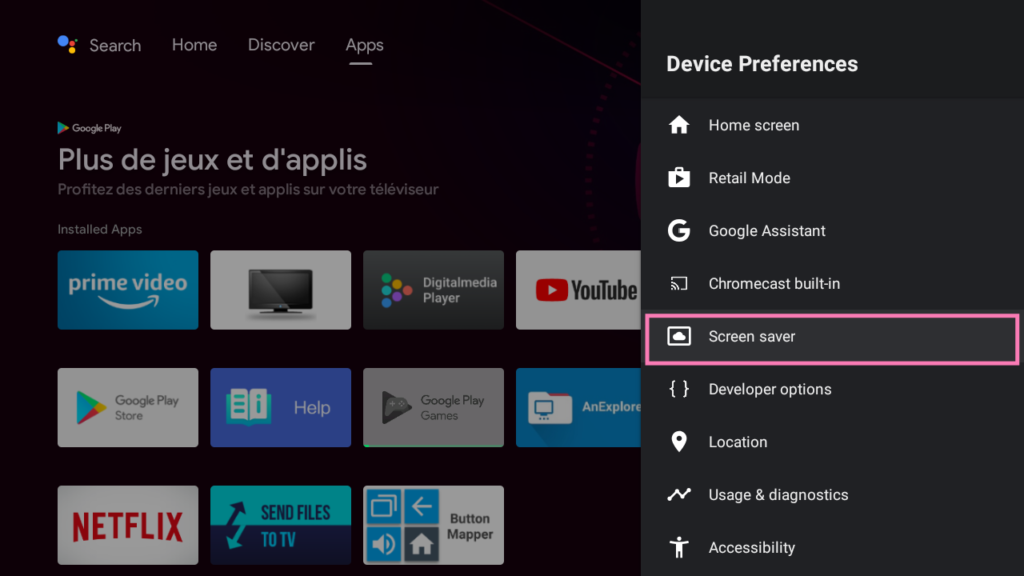Select the Screen saver option
Image resolution: width=1024 pixels, height=576 pixels.
pyautogui.click(x=832, y=338)
